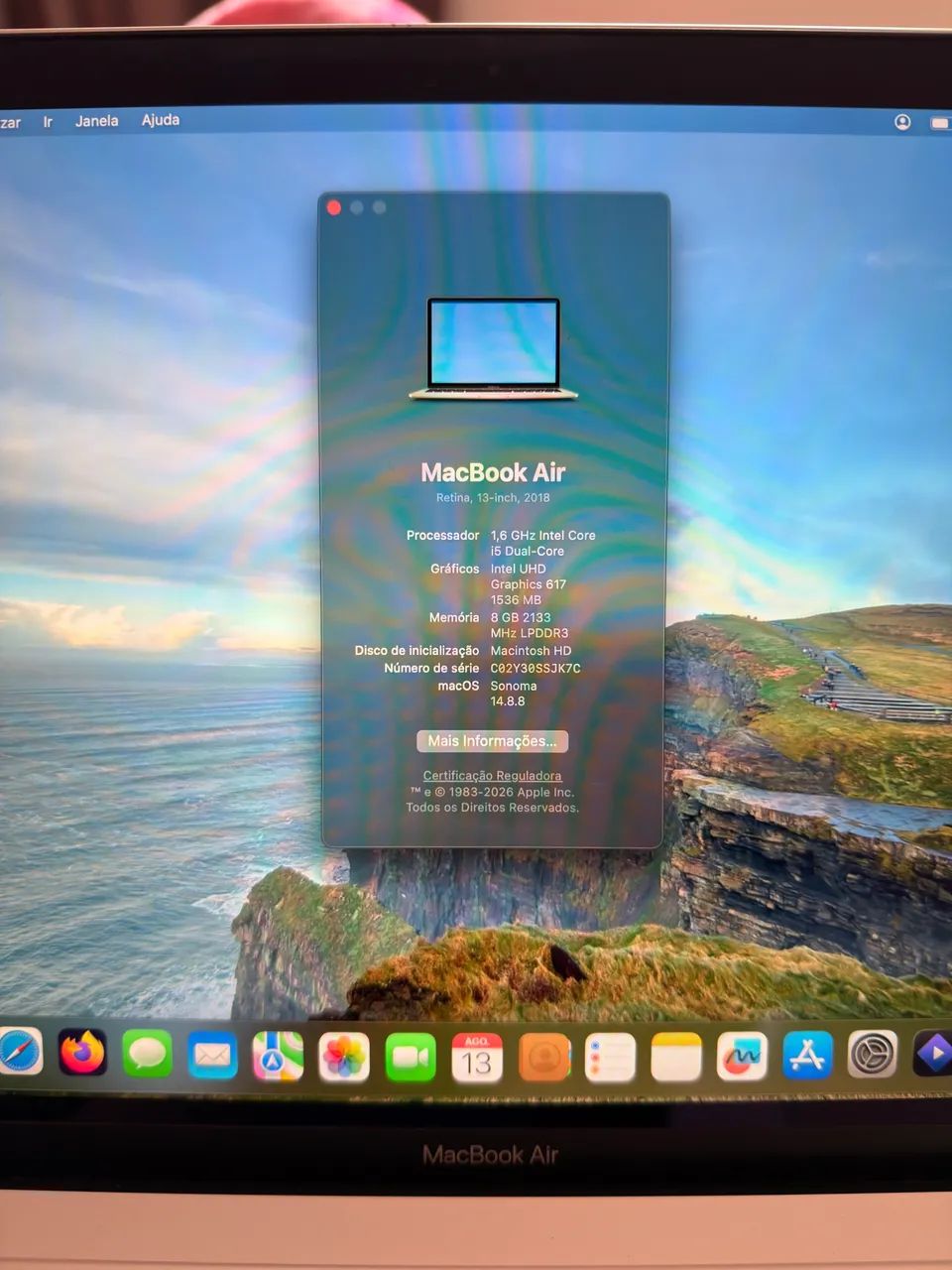Open the Janela menu
The width and height of the screenshot is (952, 1270).
(97, 121)
